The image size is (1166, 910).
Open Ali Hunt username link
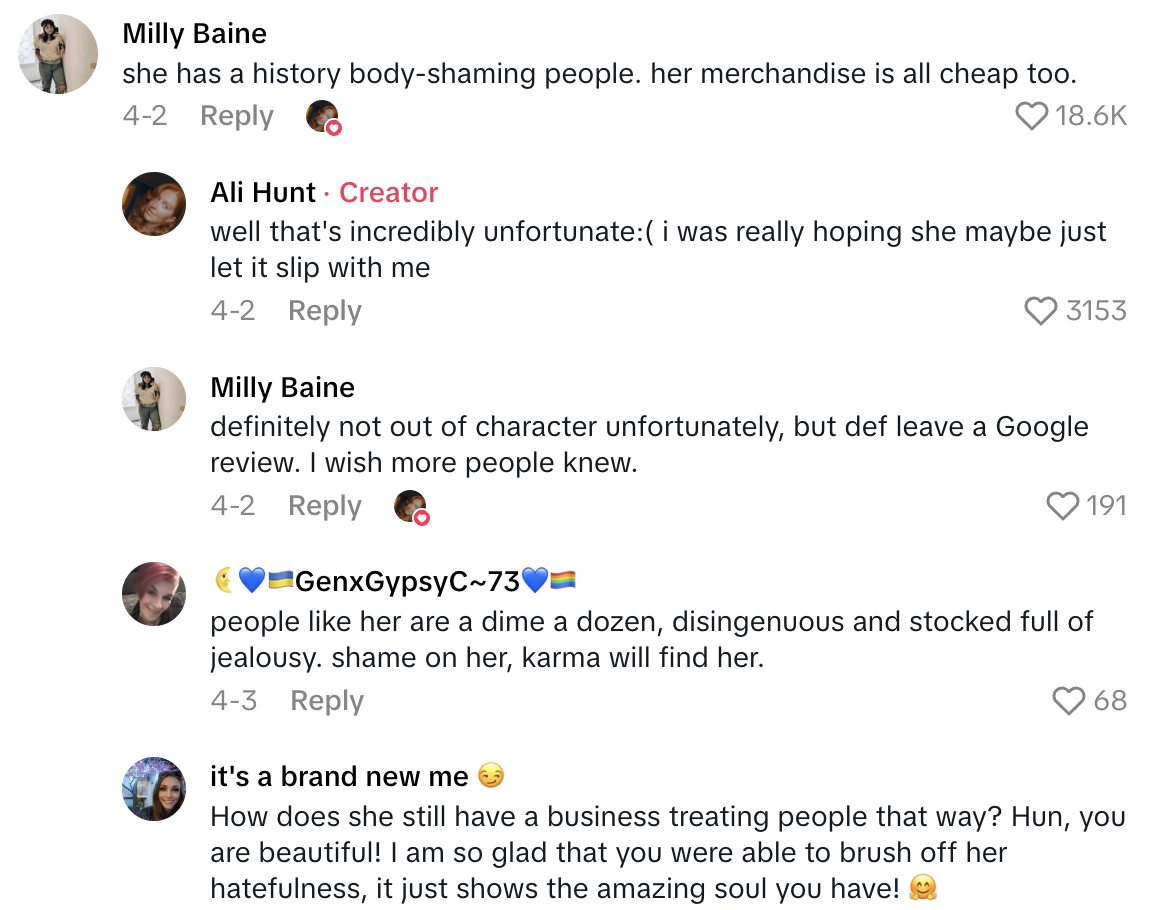[263, 192]
